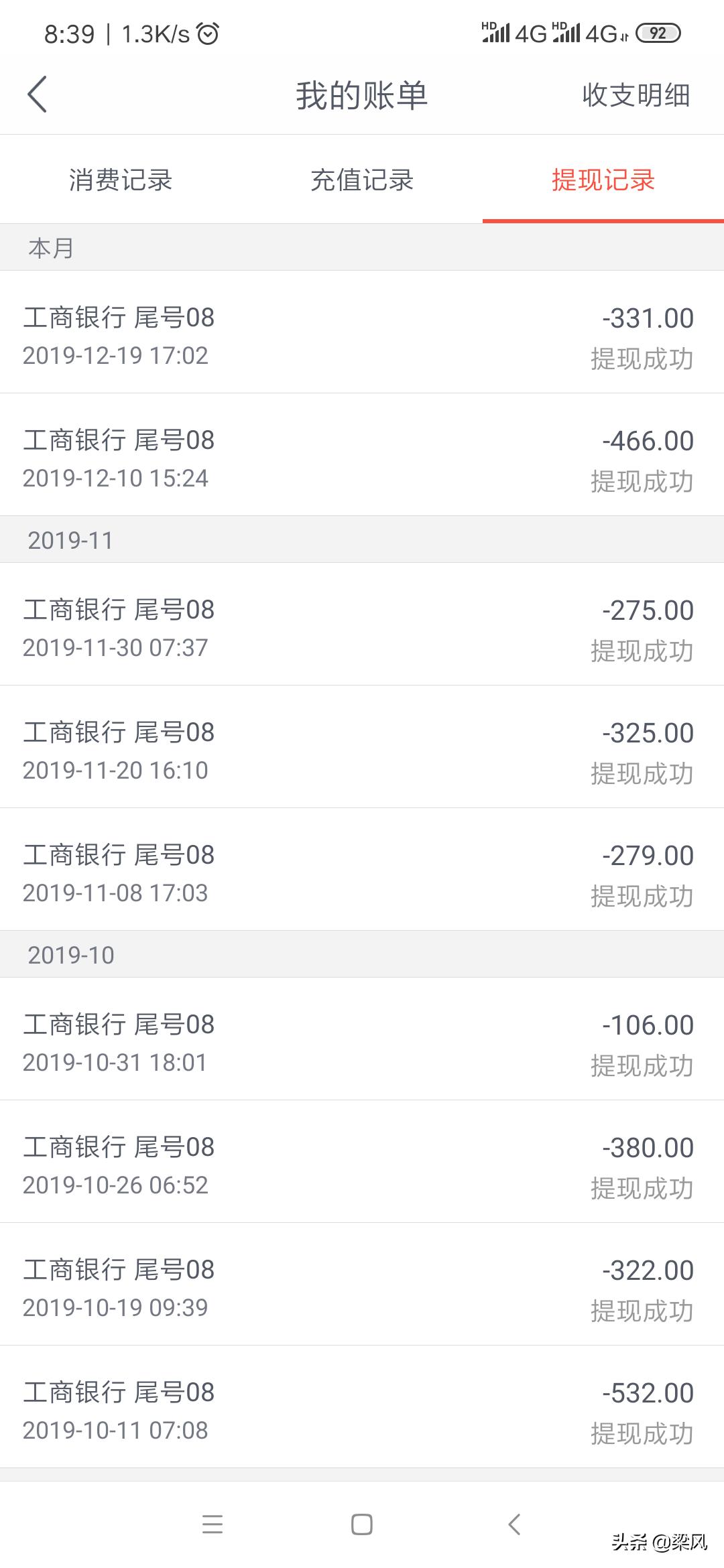Open the -331.00 withdrawal on 2019-12-19
The image size is (724, 1568).
click(362, 332)
